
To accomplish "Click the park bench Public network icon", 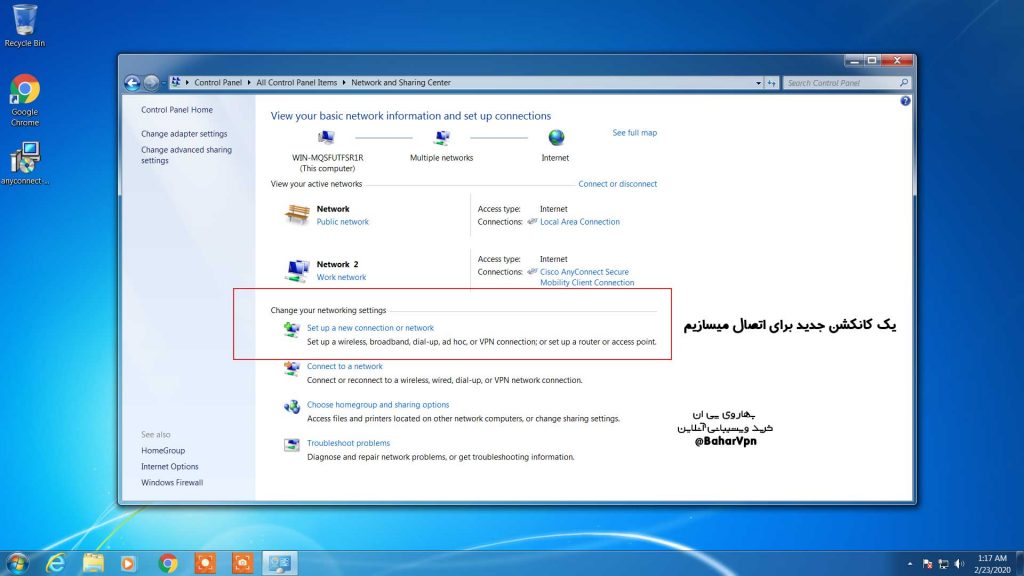I will 297,214.
